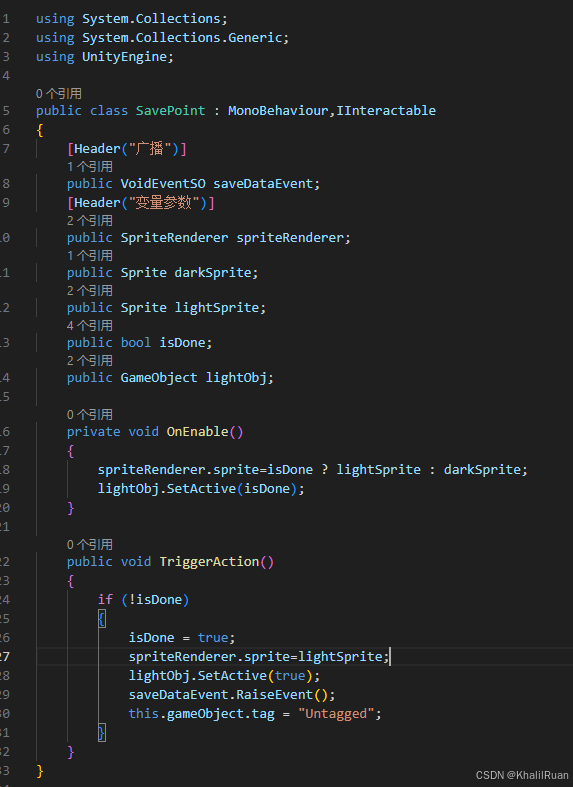573x787 pixels.
Task: Click the '2 个引用' lens above spriteRenderer field
Action: click(x=89, y=220)
